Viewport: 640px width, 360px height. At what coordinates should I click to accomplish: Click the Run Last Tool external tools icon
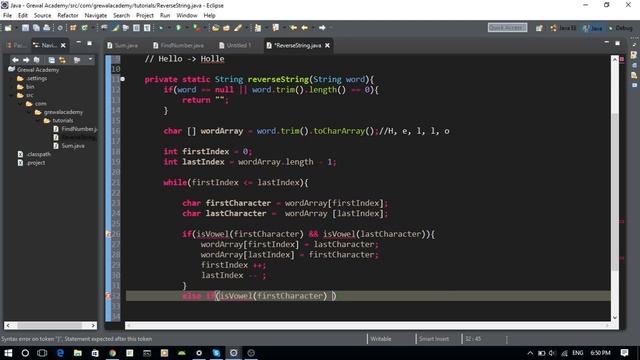[x=196, y=28]
